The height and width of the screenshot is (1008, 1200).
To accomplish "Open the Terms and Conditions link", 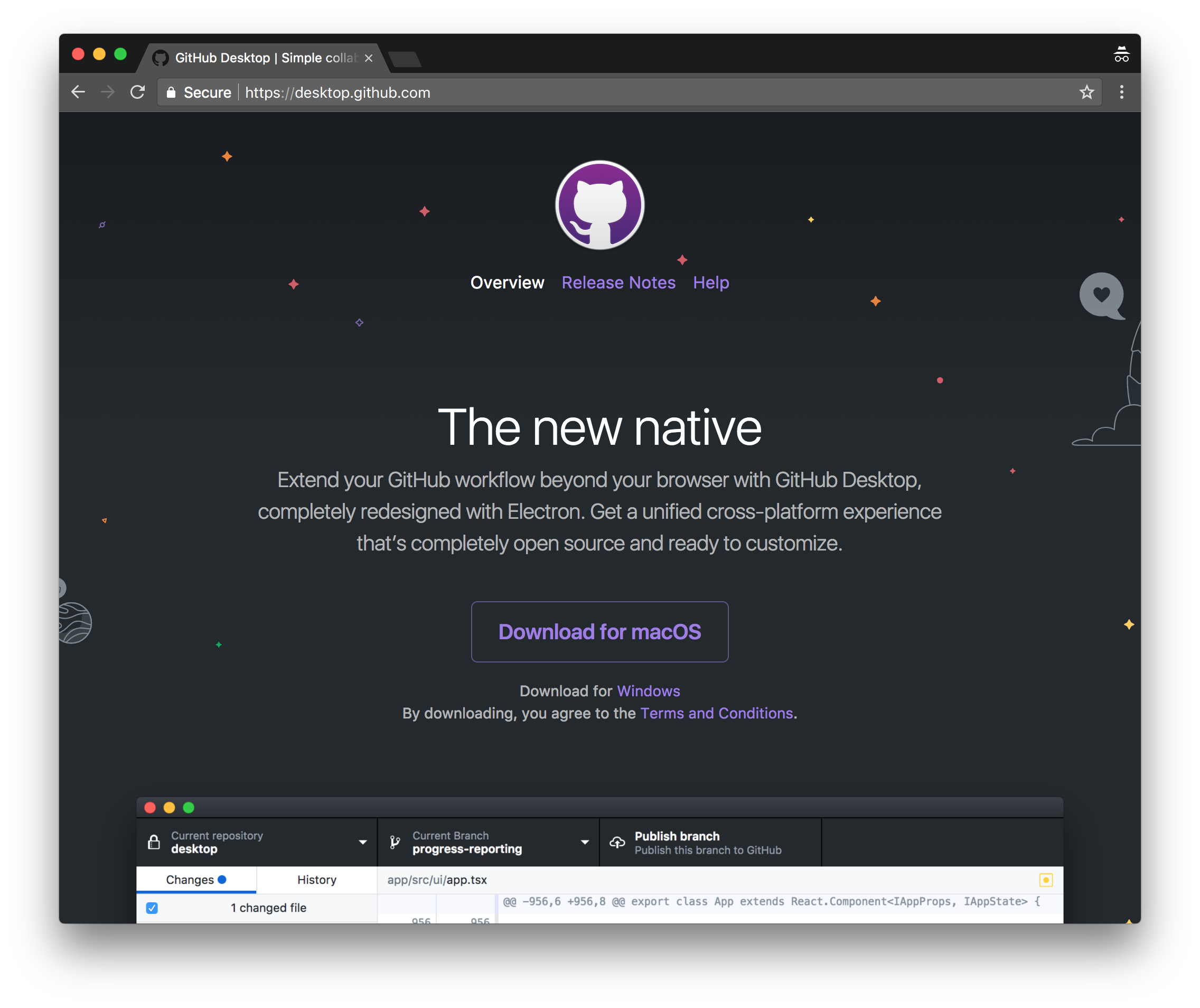I will coord(717,714).
